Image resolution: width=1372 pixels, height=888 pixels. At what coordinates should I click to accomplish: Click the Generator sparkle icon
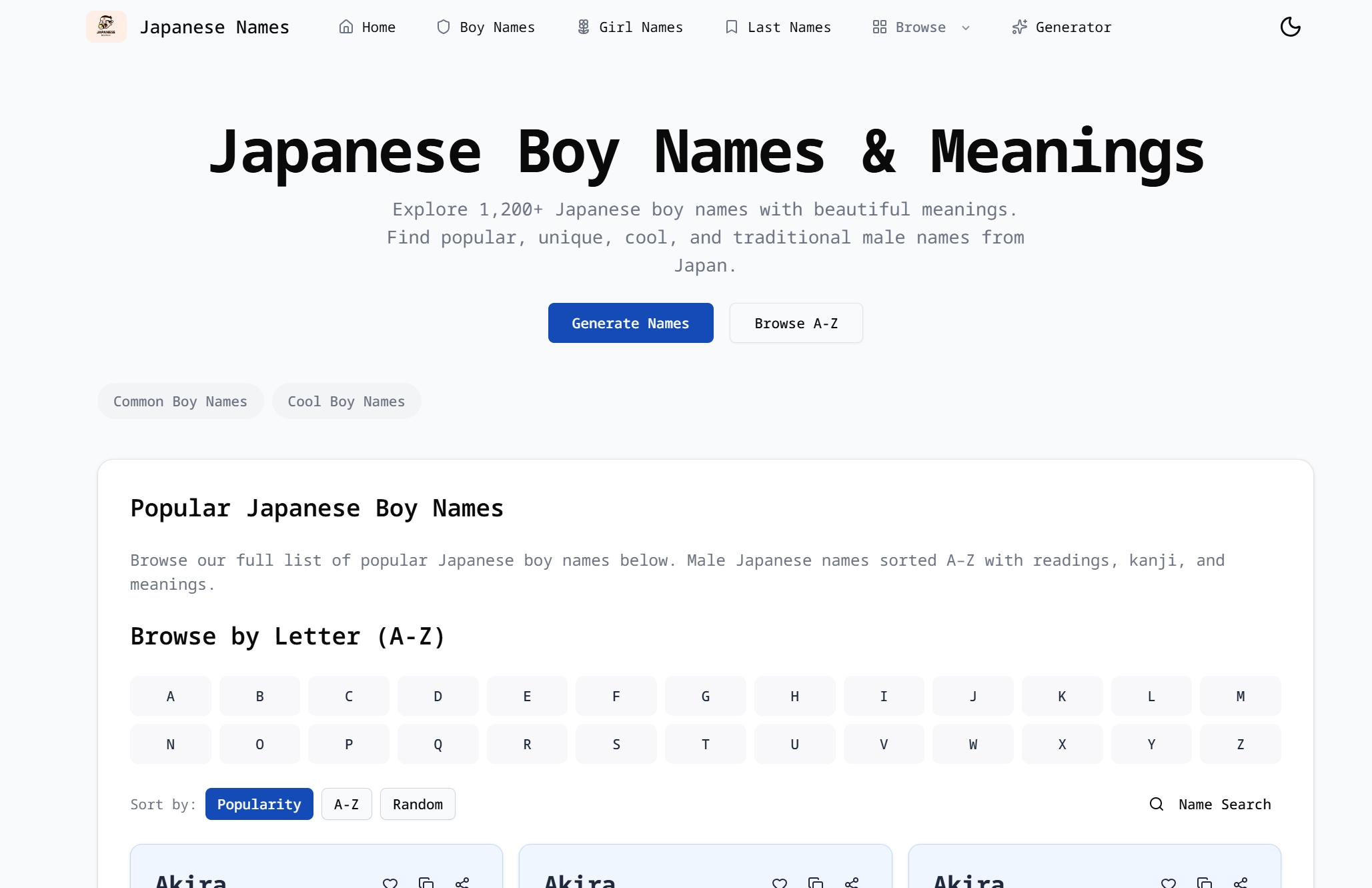tap(1018, 27)
